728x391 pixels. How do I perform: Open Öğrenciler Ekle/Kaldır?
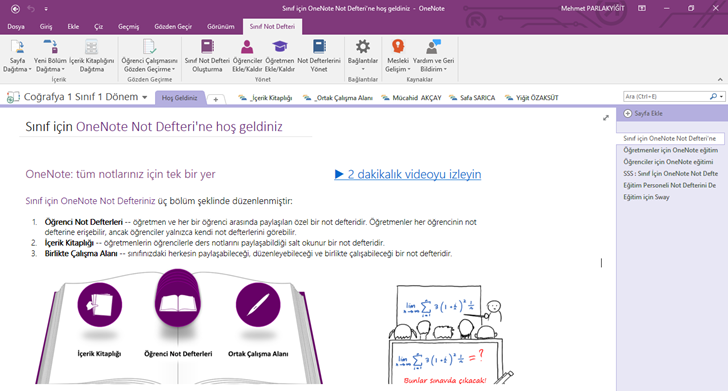[x=247, y=56]
